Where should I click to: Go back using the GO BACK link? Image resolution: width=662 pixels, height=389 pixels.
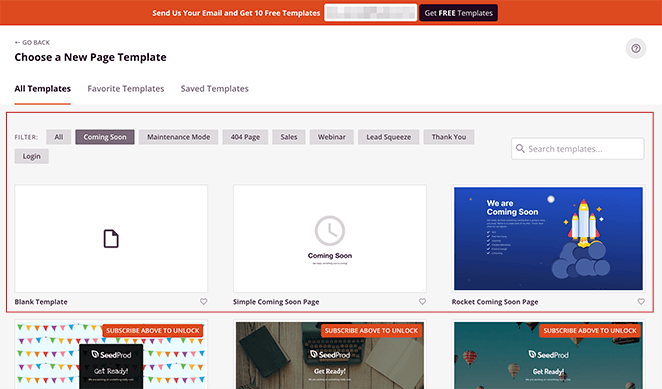click(x=32, y=42)
